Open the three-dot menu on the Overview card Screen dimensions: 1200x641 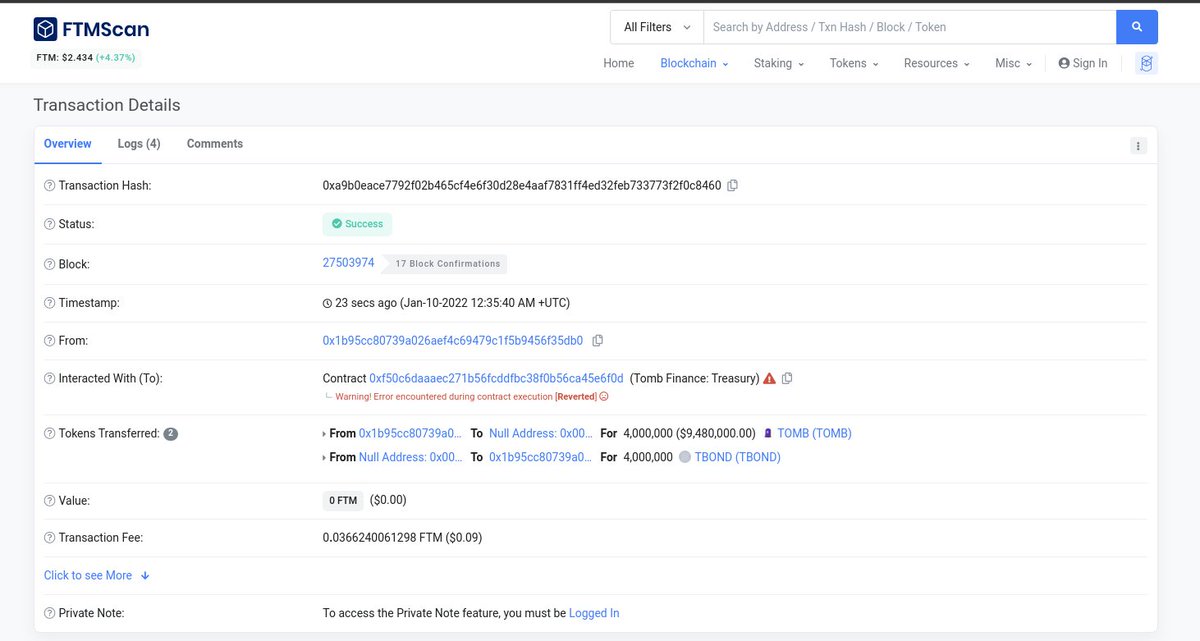pos(1138,145)
